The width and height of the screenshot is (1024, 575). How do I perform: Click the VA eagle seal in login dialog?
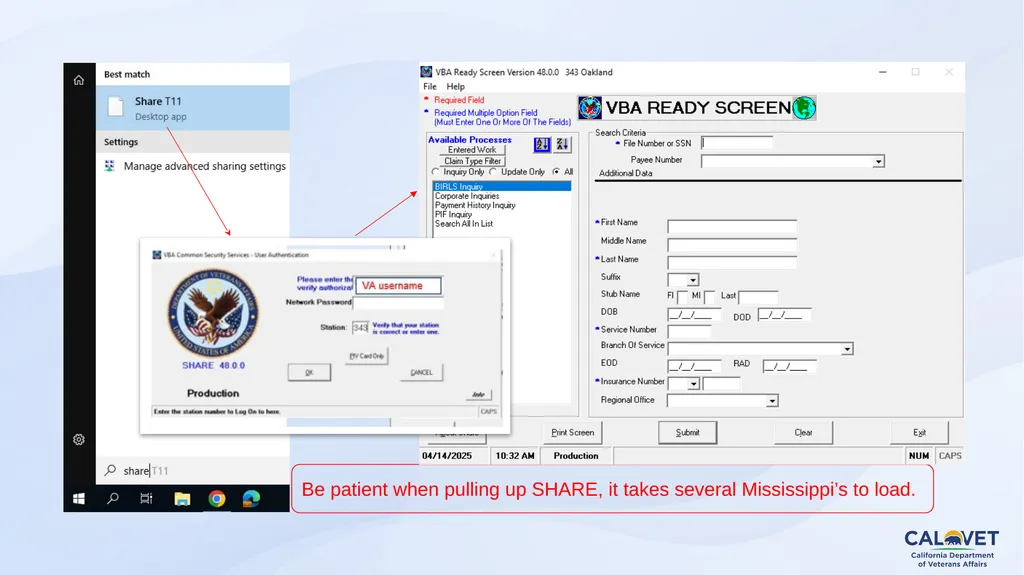pyautogui.click(x=213, y=314)
